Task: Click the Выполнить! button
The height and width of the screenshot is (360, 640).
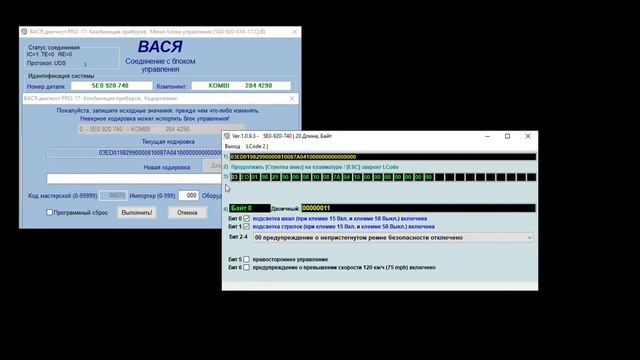Action: [137, 213]
